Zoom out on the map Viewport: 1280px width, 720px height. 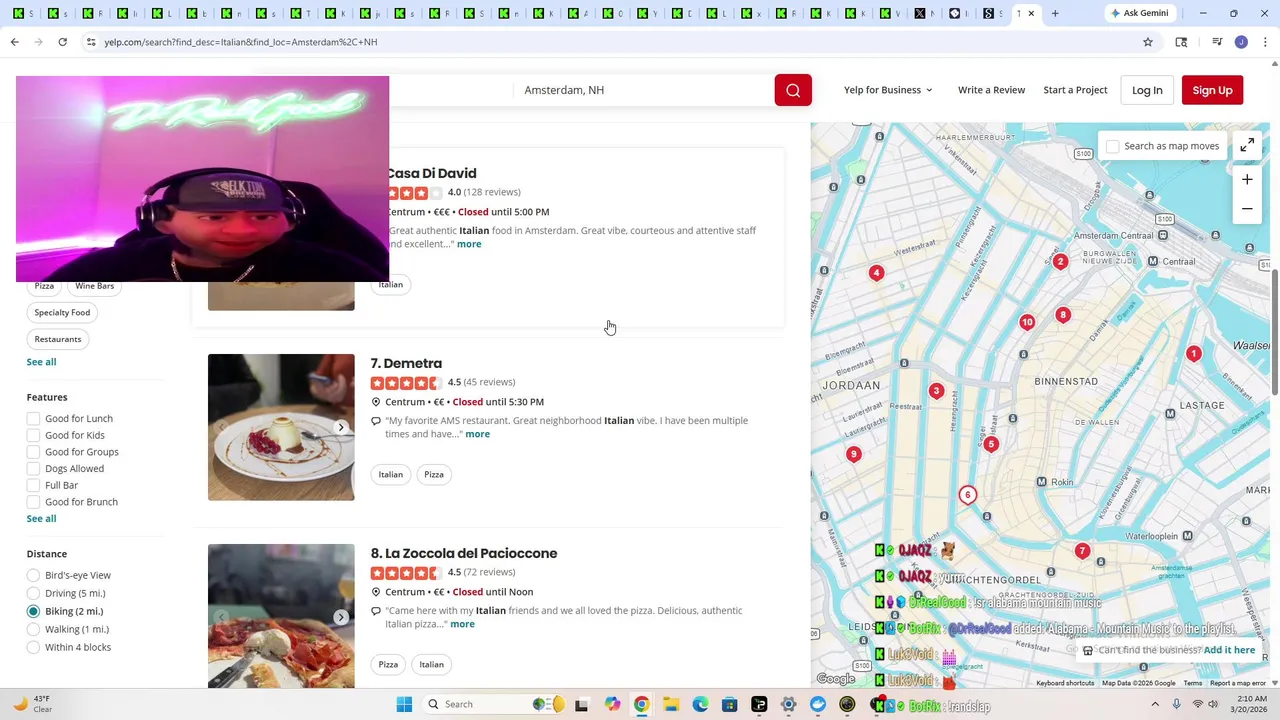pyautogui.click(x=1247, y=209)
